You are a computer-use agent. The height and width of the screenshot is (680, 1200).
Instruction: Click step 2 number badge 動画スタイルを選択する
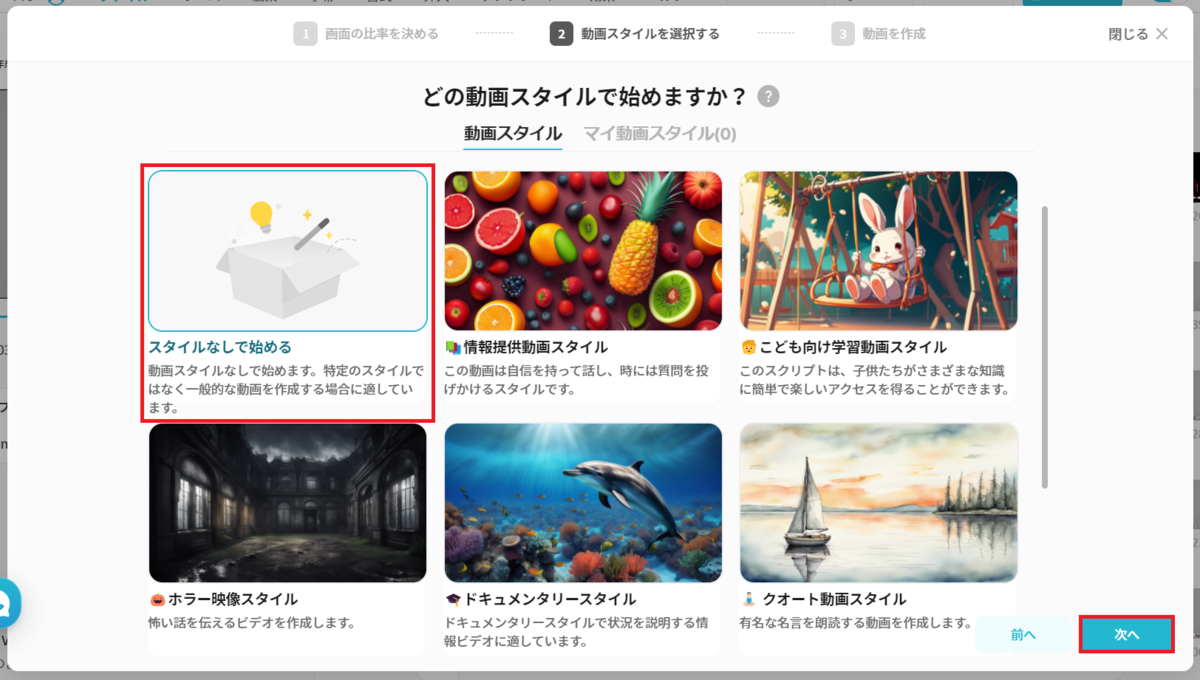(x=561, y=34)
